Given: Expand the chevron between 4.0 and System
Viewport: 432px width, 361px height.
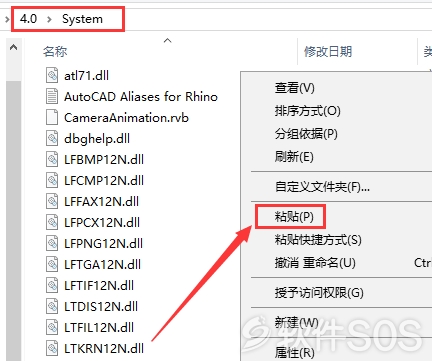Looking at the screenshot, I should [49, 19].
